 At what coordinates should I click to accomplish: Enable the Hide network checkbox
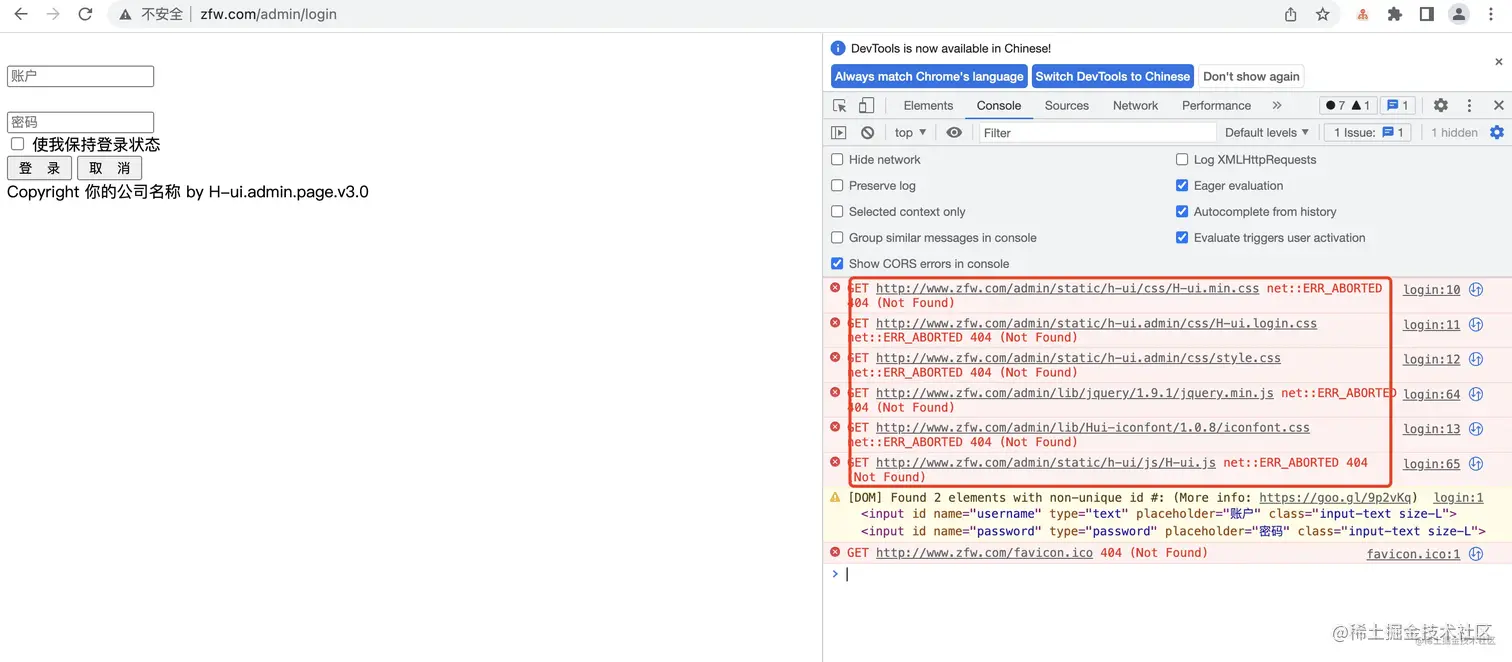(837, 159)
